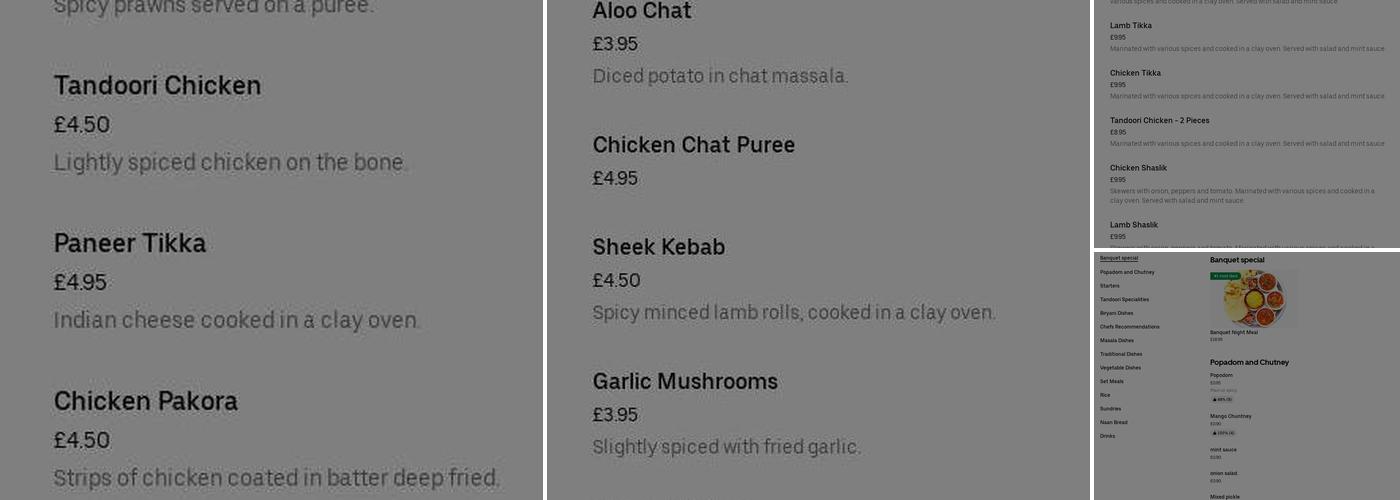Screen dimensions: 1400x500
Task: Select the Sheek Kebab item
Action: coord(658,247)
